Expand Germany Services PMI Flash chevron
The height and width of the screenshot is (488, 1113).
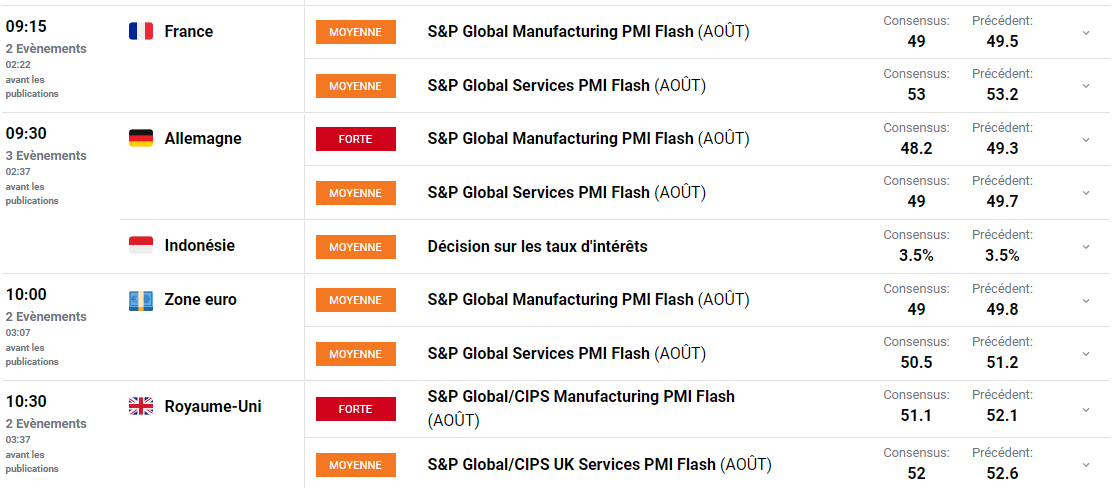point(1086,193)
